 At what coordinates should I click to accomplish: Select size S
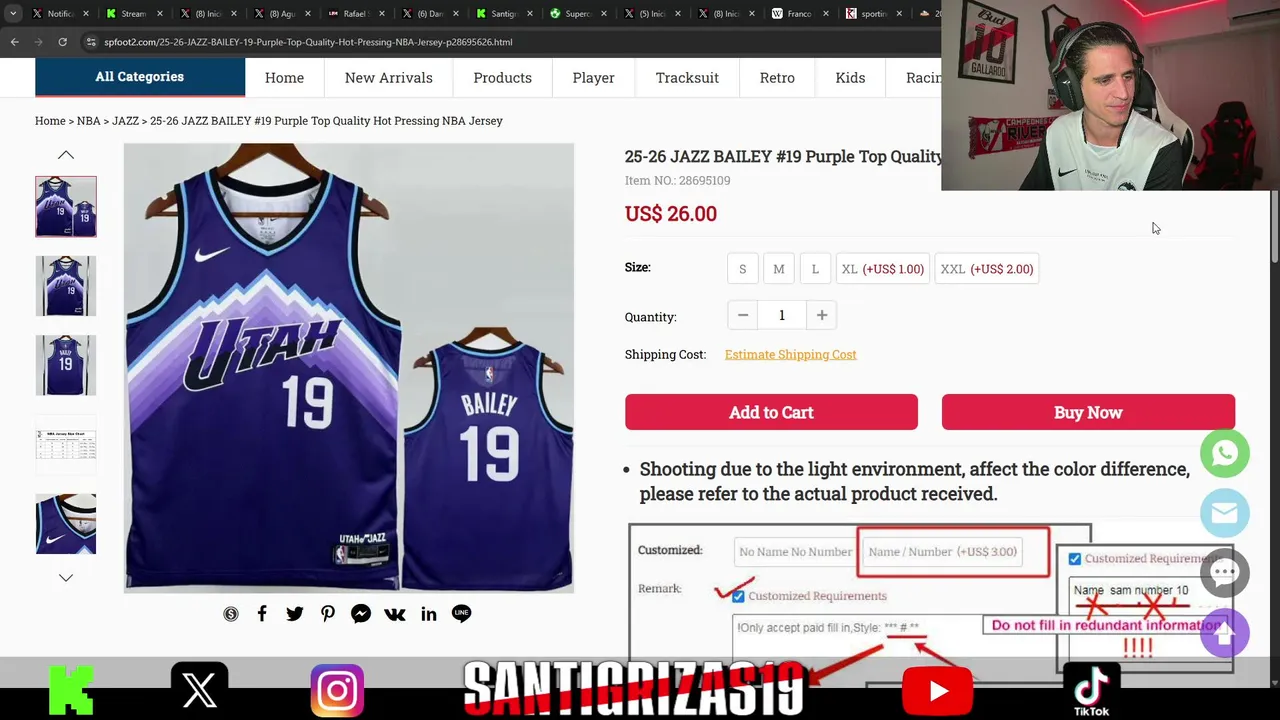click(742, 269)
